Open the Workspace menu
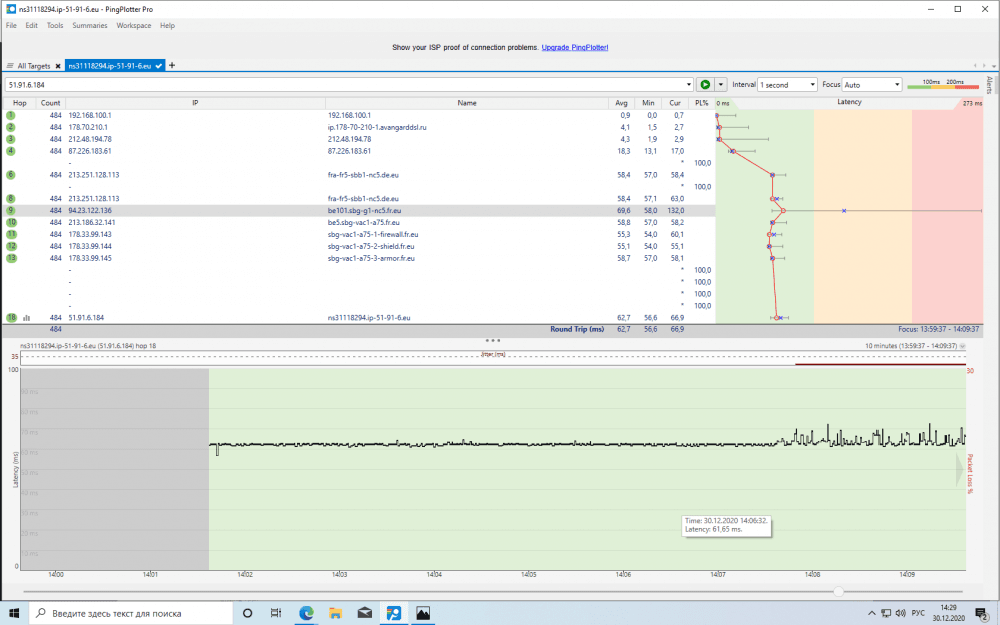The width and height of the screenshot is (1000, 625). coord(134,25)
